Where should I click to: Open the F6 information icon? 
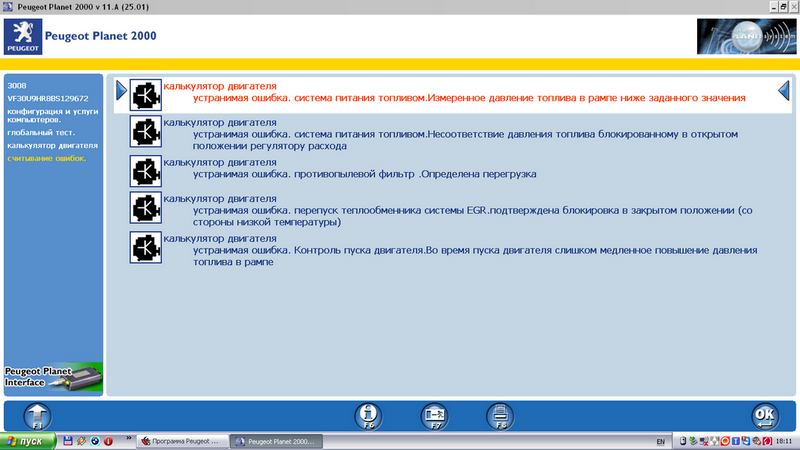[369, 415]
